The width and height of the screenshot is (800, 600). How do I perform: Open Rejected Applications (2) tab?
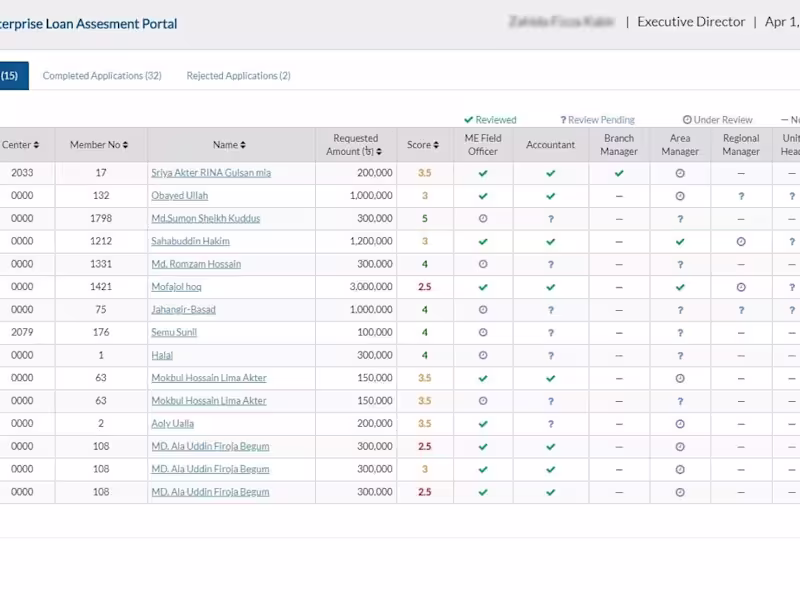[238, 76]
